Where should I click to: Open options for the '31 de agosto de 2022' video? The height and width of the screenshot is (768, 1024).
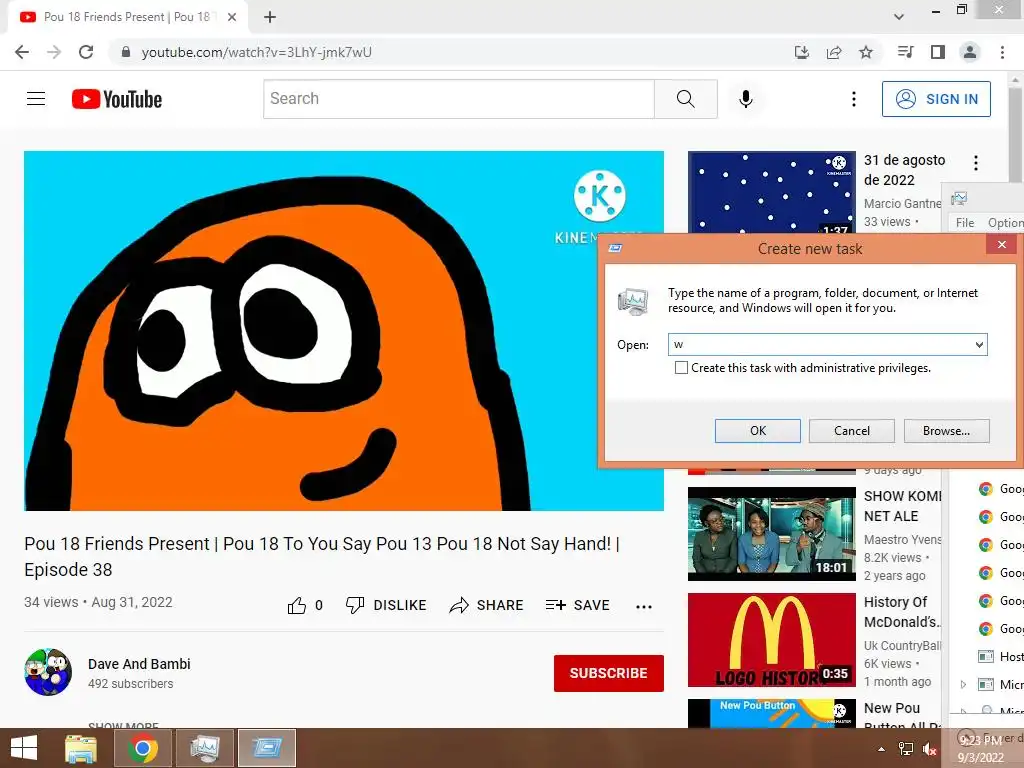point(976,163)
